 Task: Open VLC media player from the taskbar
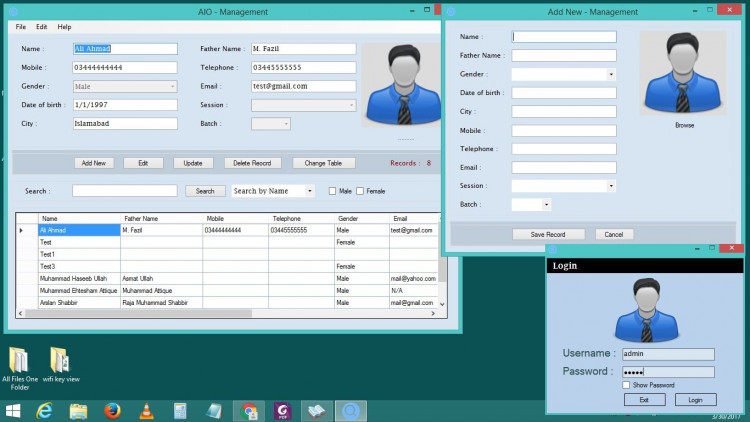(146, 411)
